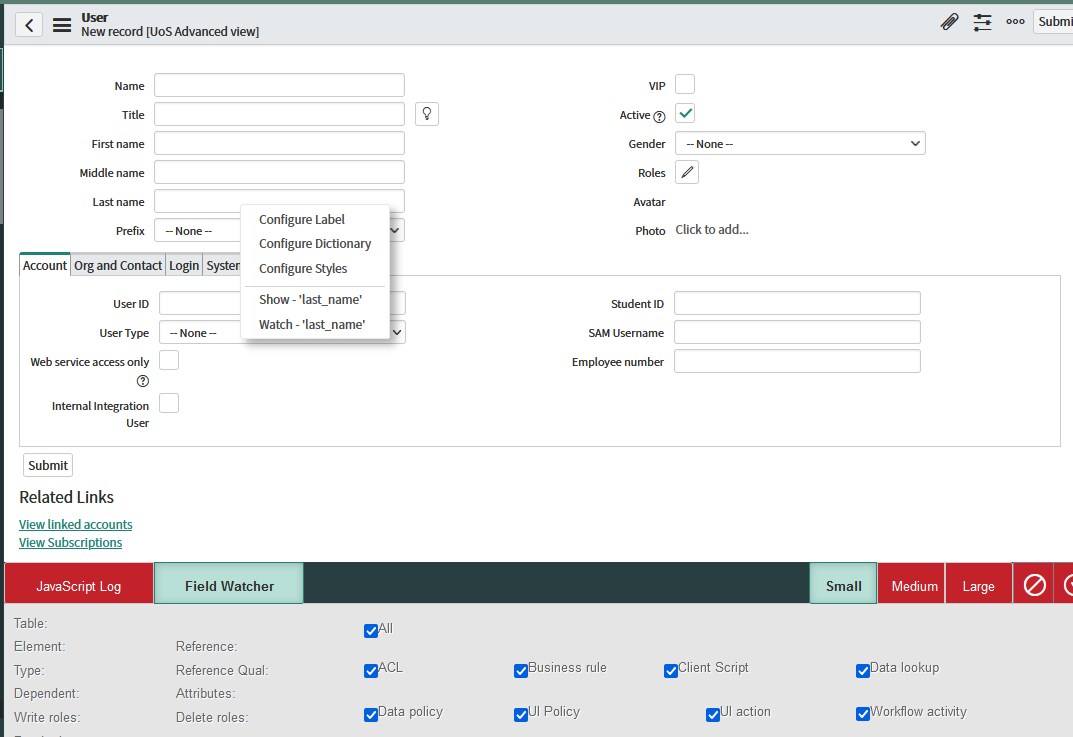1073x737 pixels.
Task: Click the red cancel icon in debug bar
Action: point(1034,583)
